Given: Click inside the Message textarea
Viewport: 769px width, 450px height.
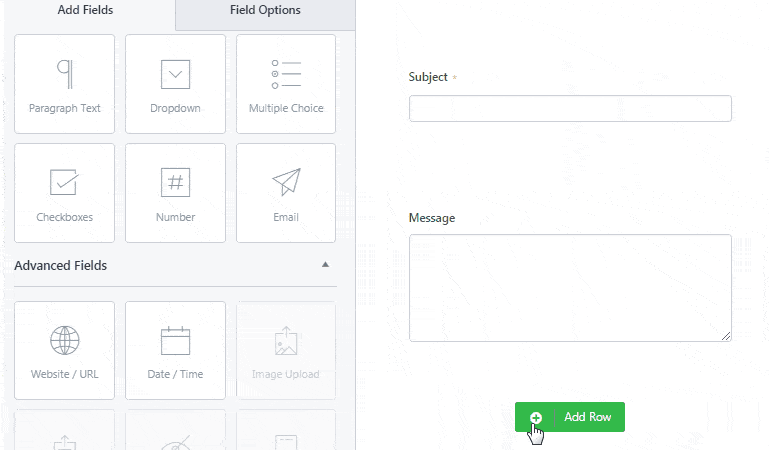Looking at the screenshot, I should pyautogui.click(x=570, y=288).
